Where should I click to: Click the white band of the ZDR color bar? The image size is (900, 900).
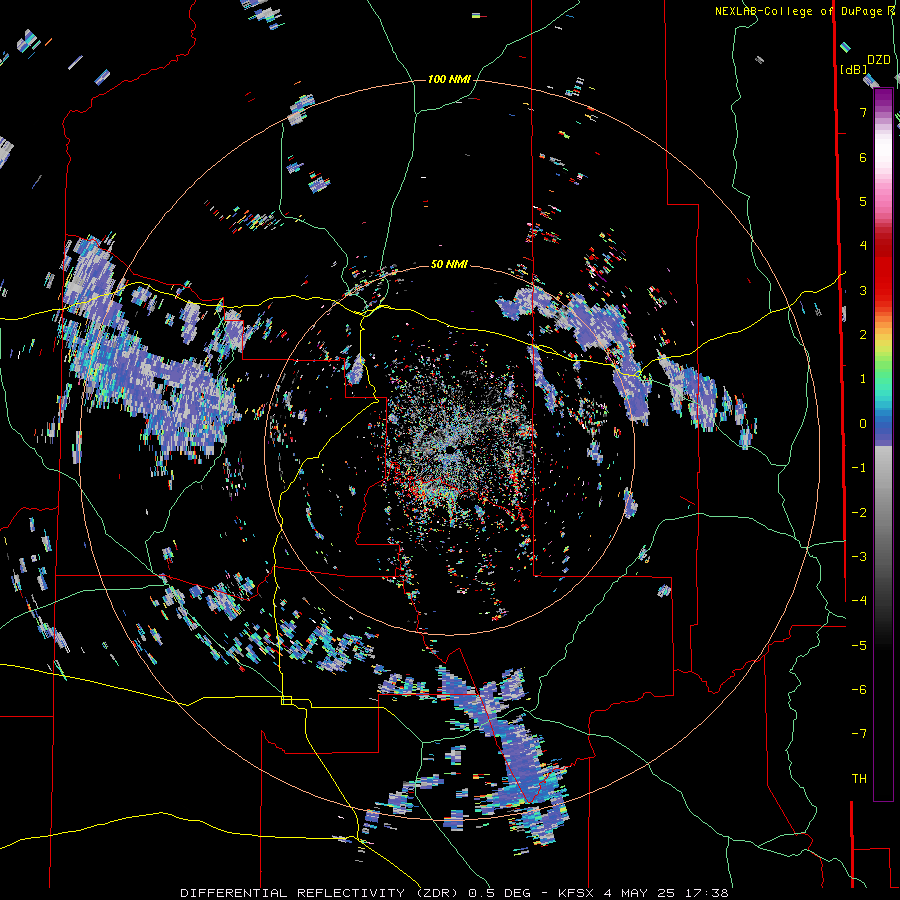tap(883, 149)
